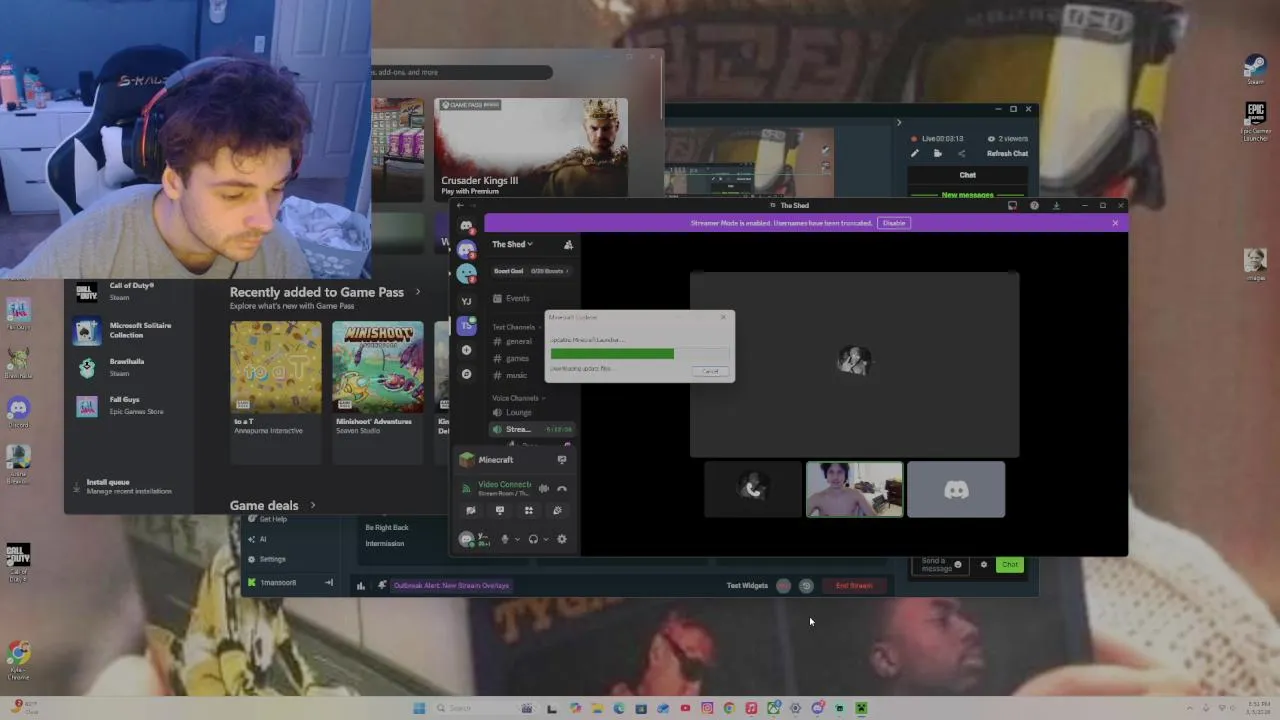Click Refresh Chat in Streamlabs
The height and width of the screenshot is (720, 1280).
1007,153
